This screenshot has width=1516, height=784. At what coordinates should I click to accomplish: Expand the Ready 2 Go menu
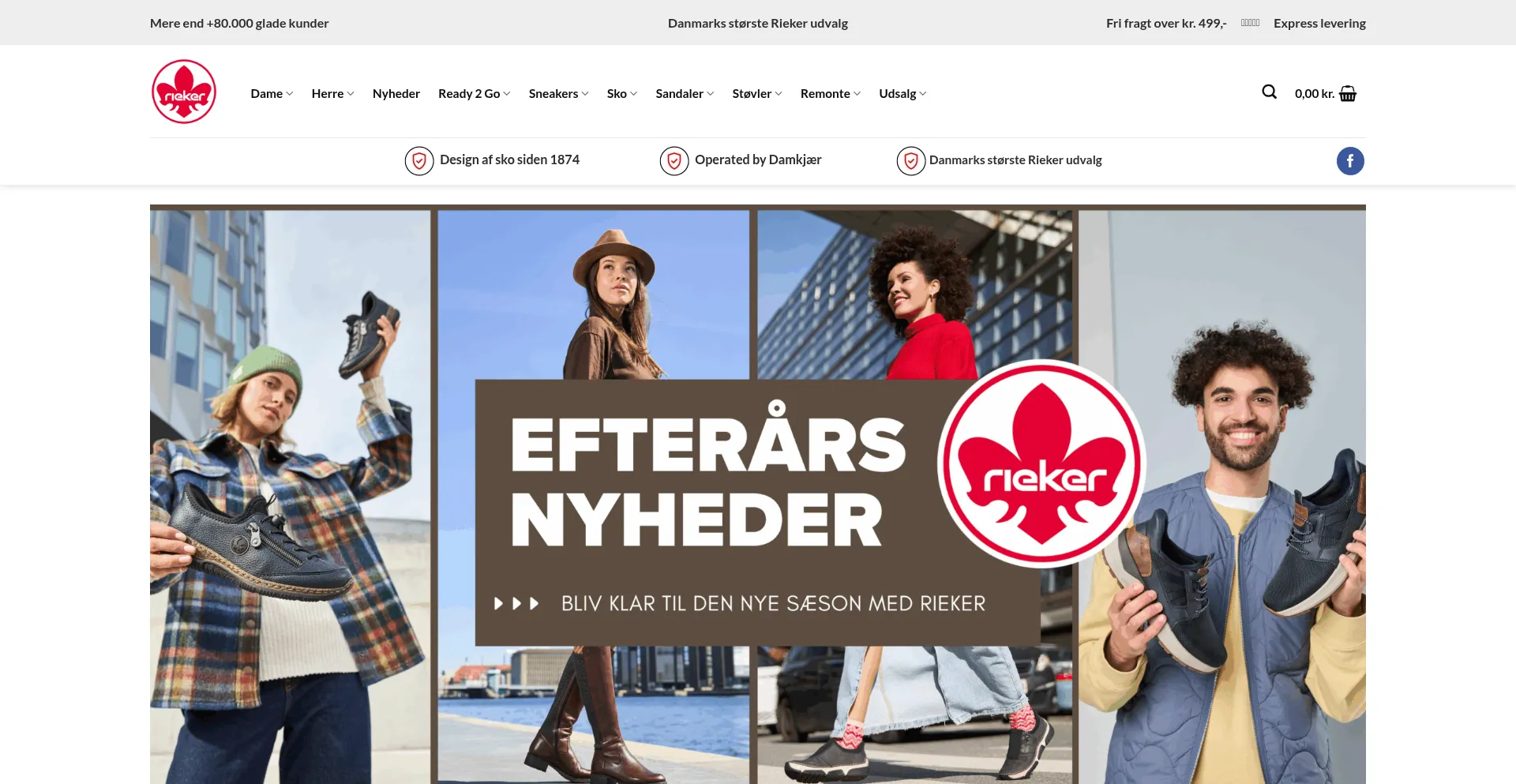[x=474, y=93]
